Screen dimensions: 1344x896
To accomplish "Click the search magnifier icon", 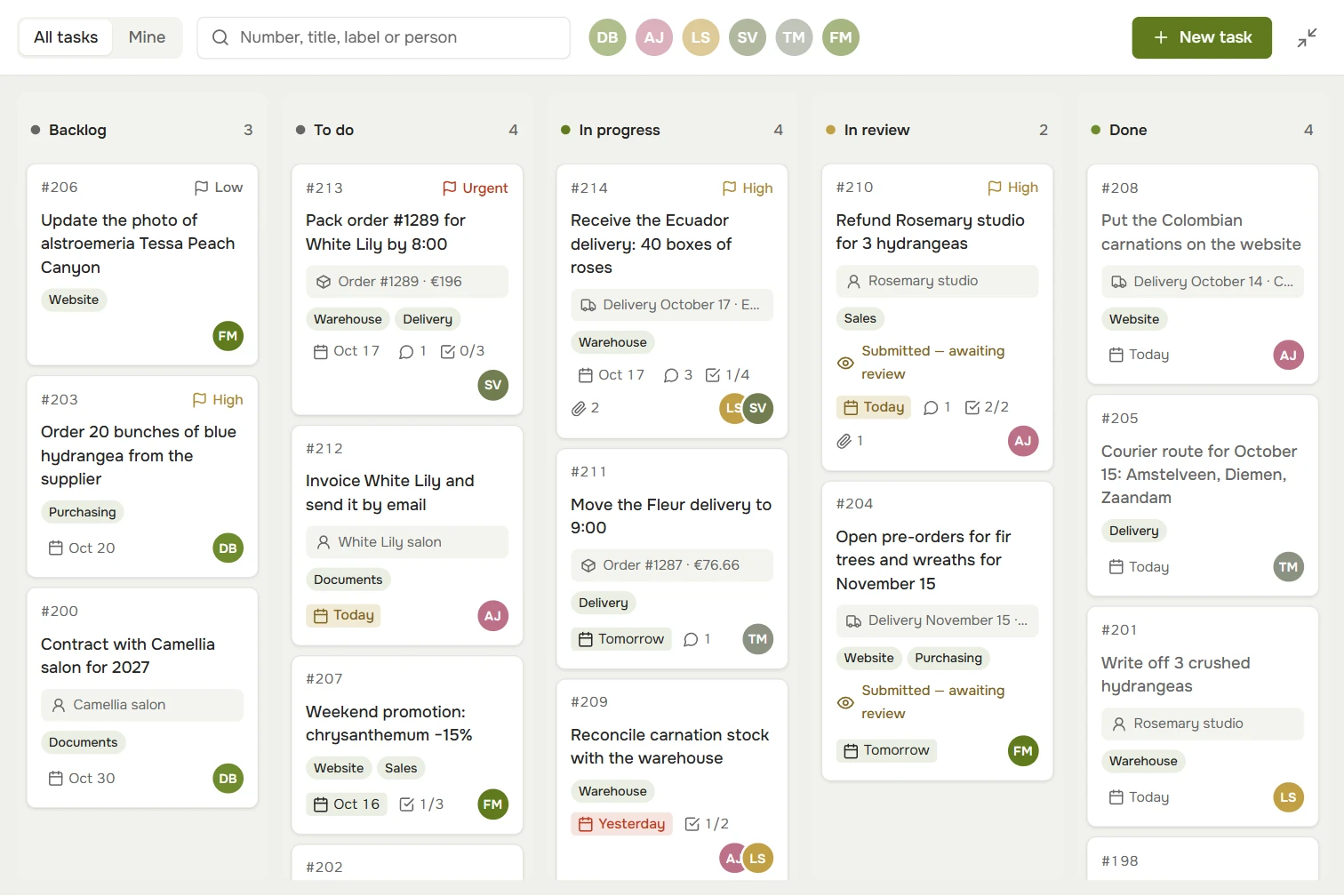I will (x=220, y=37).
